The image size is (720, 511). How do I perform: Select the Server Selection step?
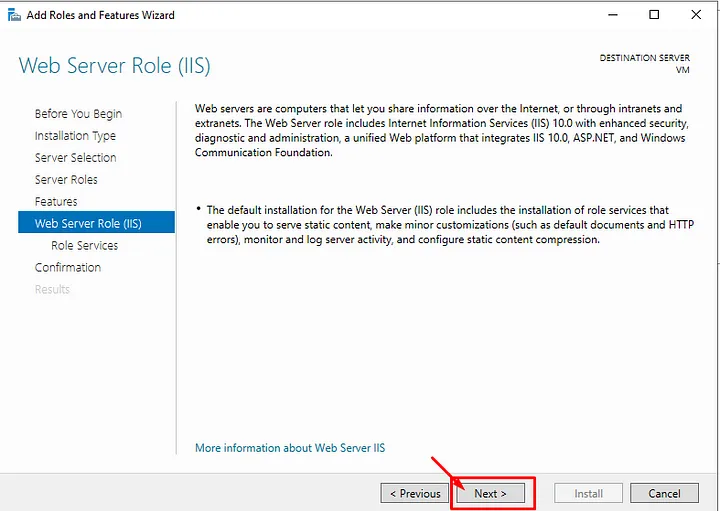75,158
